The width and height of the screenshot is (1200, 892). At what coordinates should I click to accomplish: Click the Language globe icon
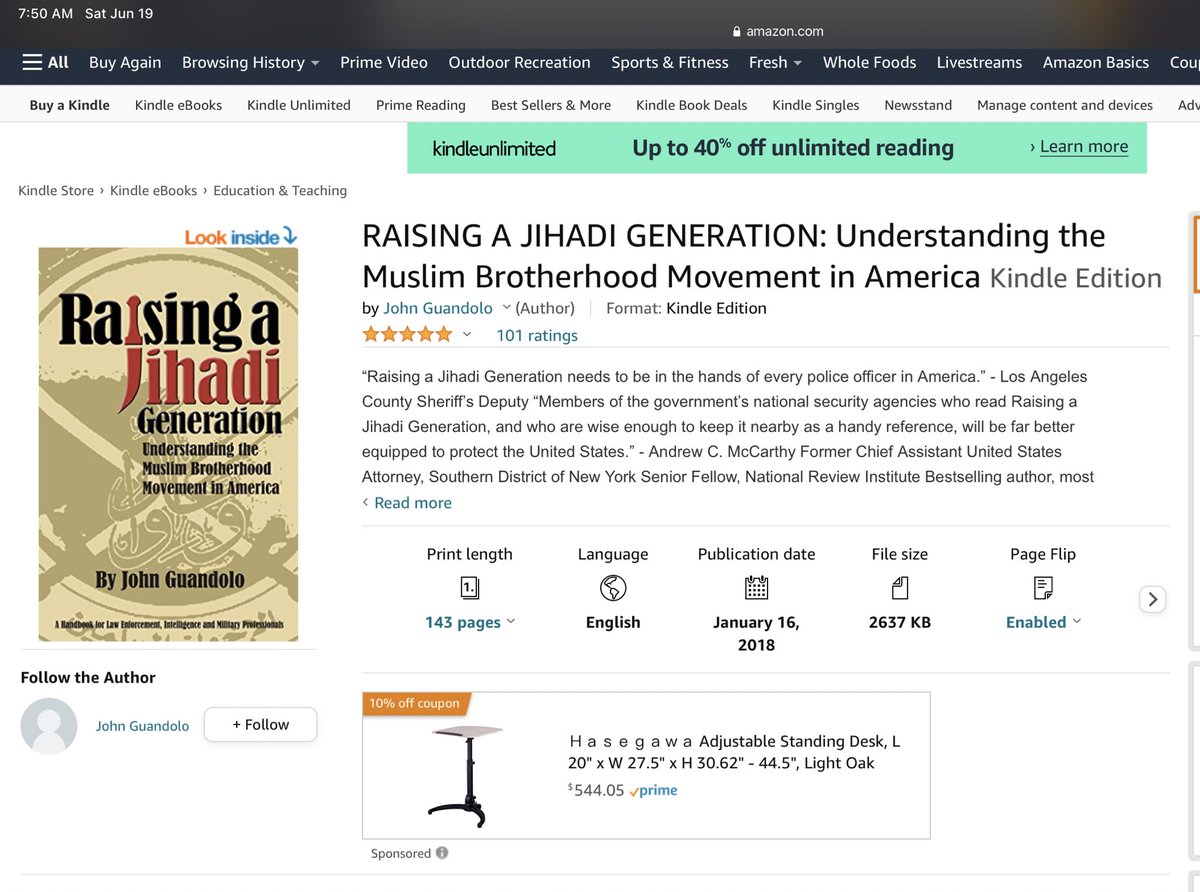[612, 587]
